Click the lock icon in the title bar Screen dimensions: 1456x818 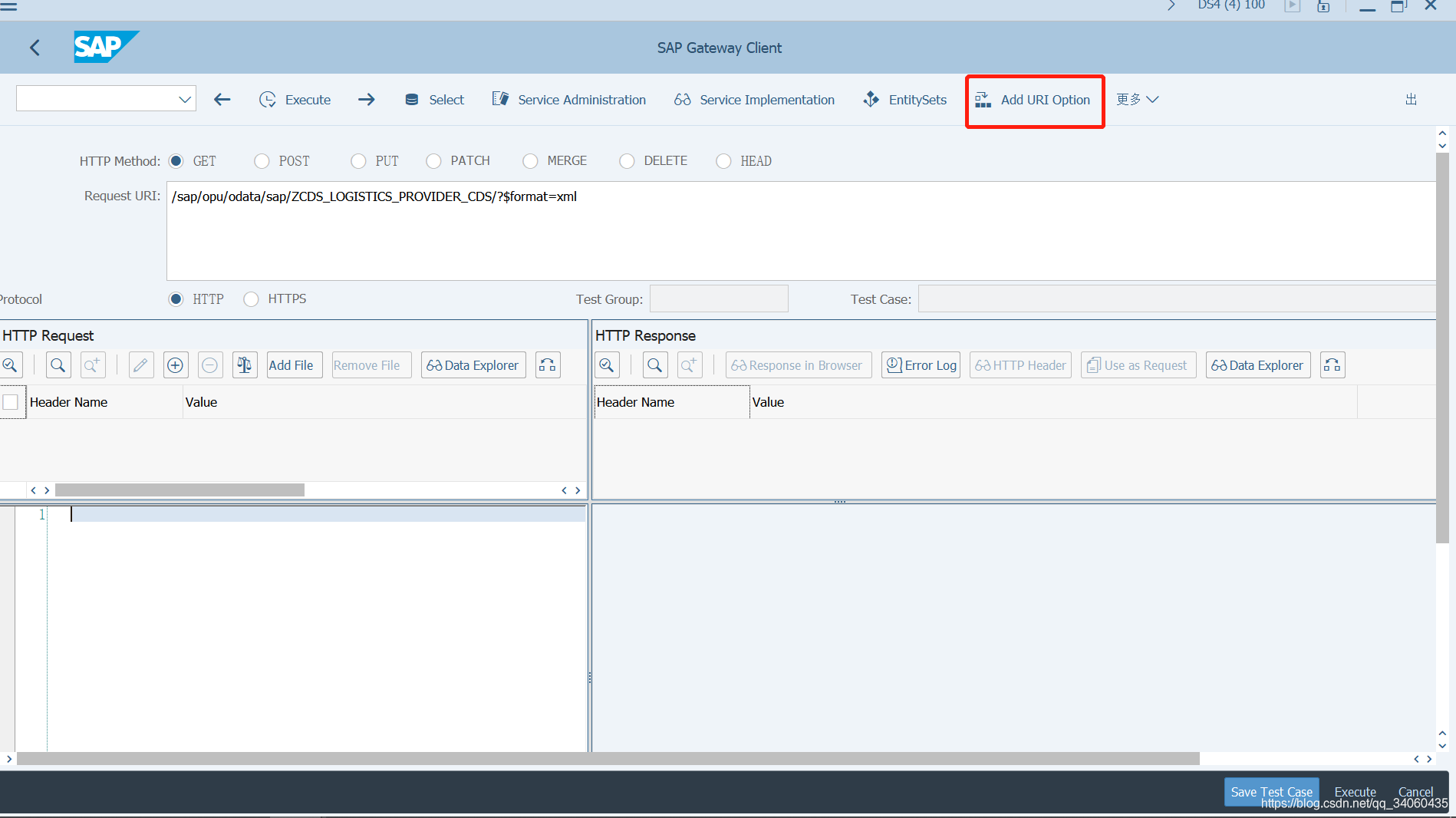coord(1323,6)
